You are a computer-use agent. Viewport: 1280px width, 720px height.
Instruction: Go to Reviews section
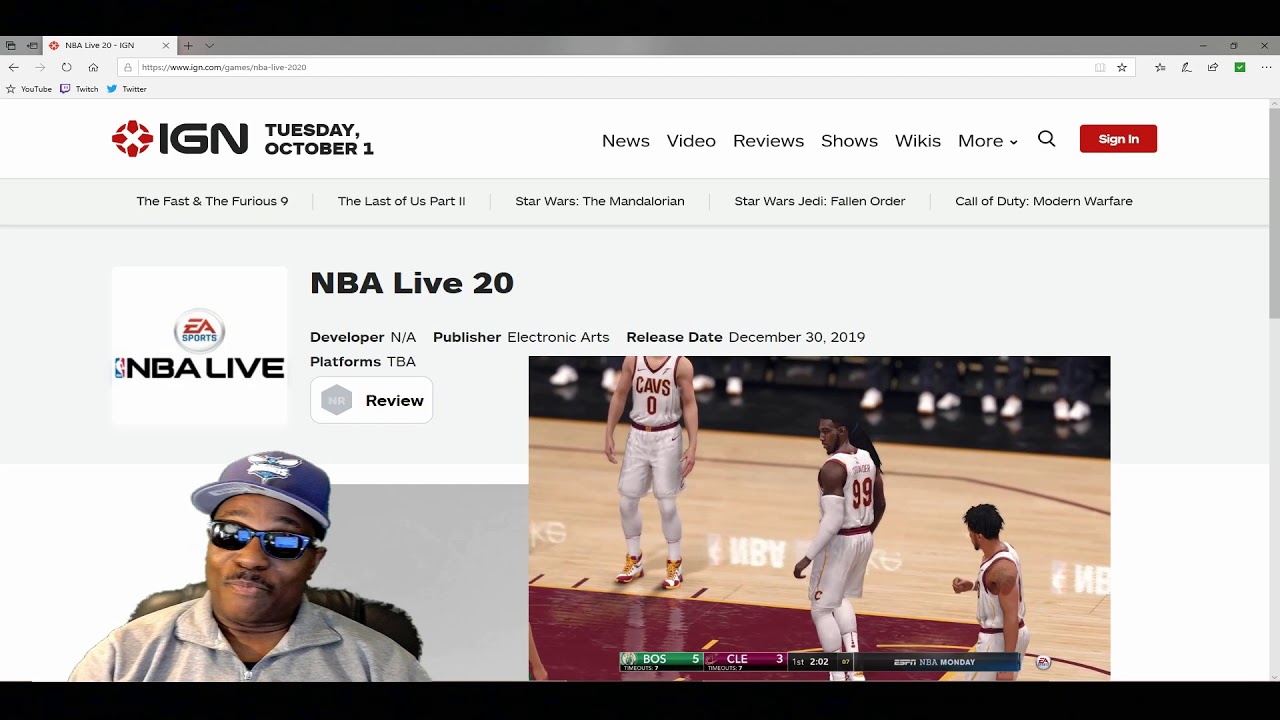click(x=768, y=141)
